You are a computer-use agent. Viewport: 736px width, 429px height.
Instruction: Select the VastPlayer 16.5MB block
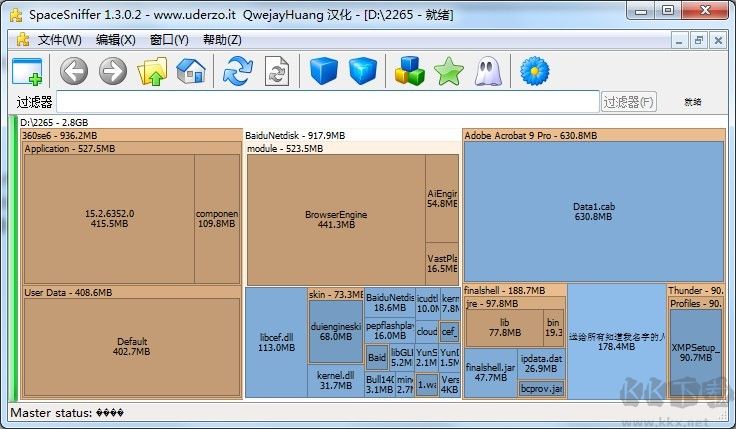coord(442,264)
